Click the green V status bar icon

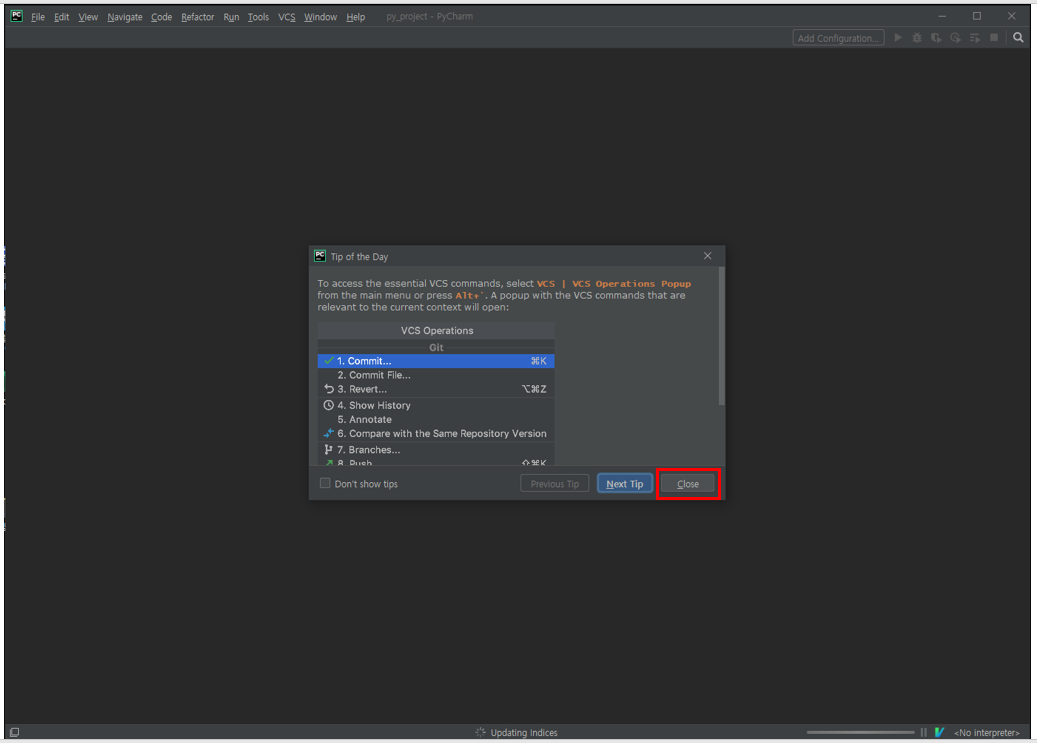click(939, 732)
